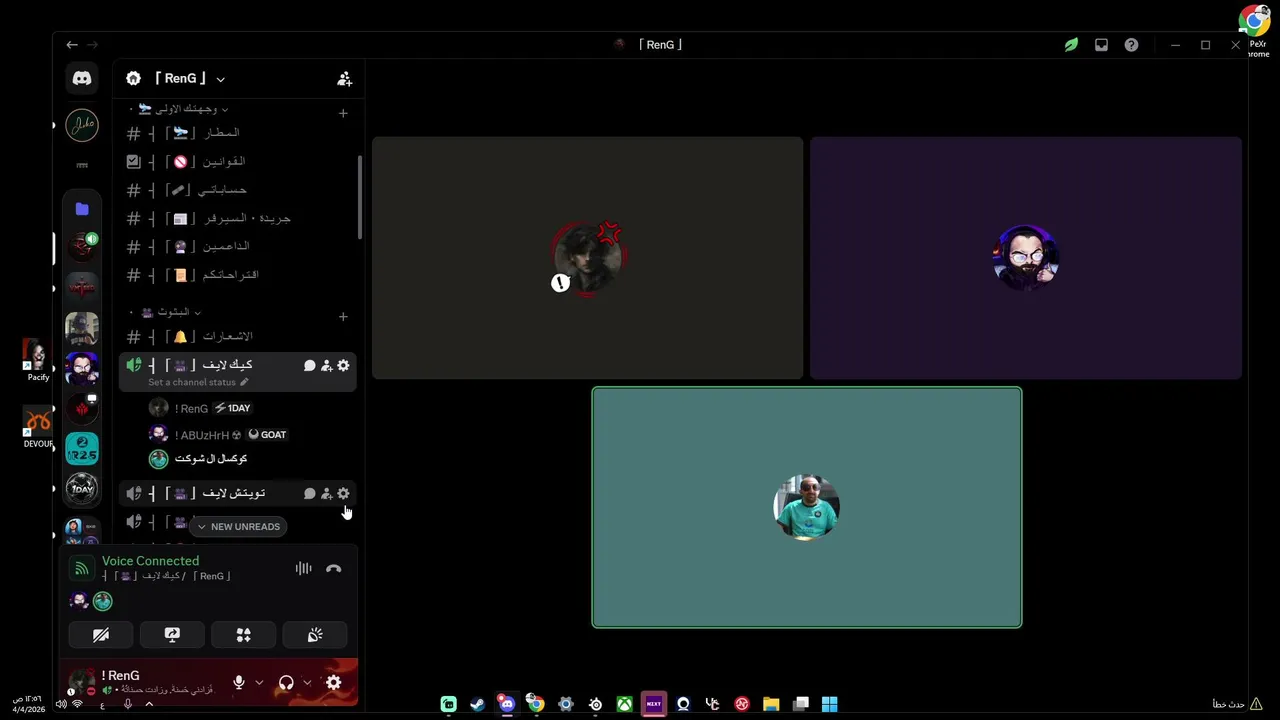
Task: Open the الاشعارات channel
Action: pyautogui.click(x=237, y=337)
